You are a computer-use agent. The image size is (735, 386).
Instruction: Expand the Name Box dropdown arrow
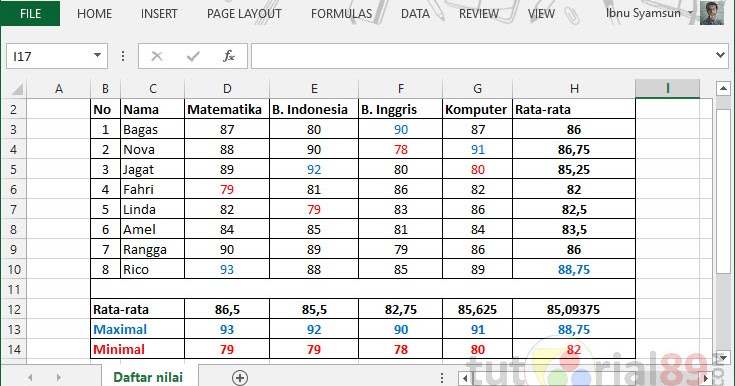(97, 55)
